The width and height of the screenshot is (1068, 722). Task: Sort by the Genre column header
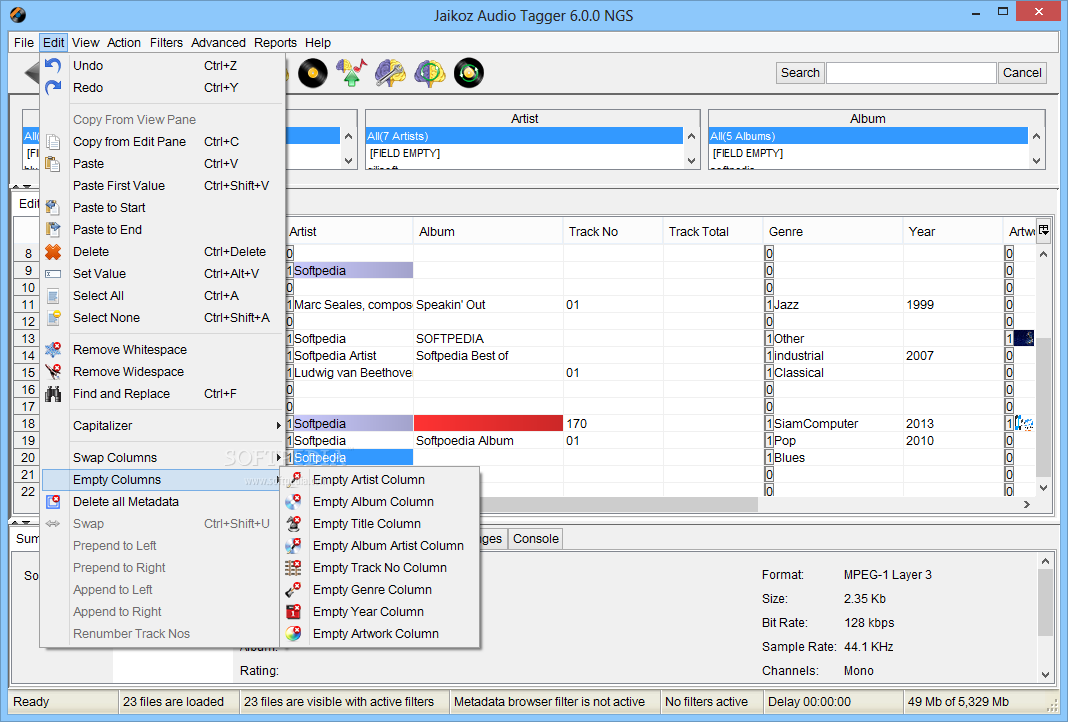832,232
